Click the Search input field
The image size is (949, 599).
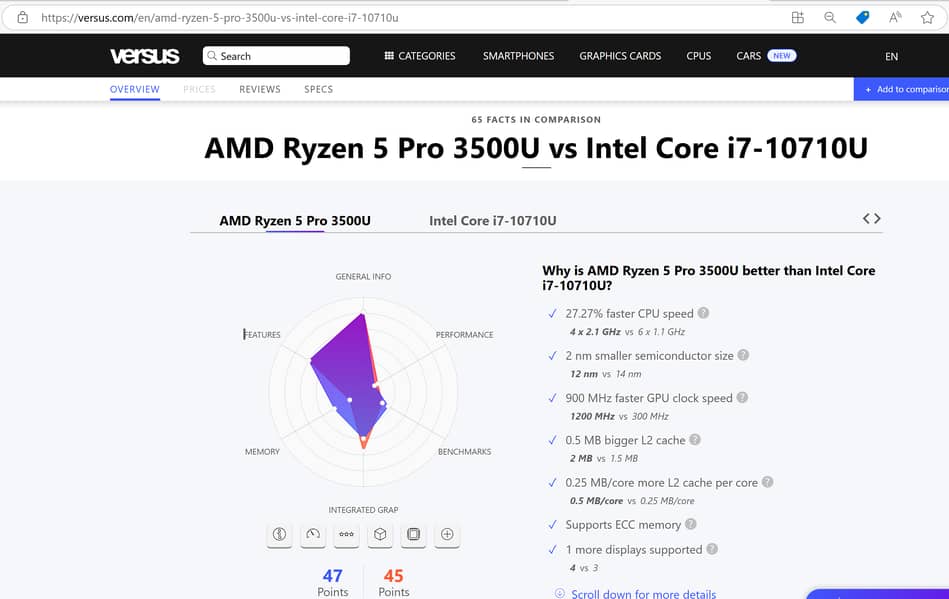pos(276,56)
